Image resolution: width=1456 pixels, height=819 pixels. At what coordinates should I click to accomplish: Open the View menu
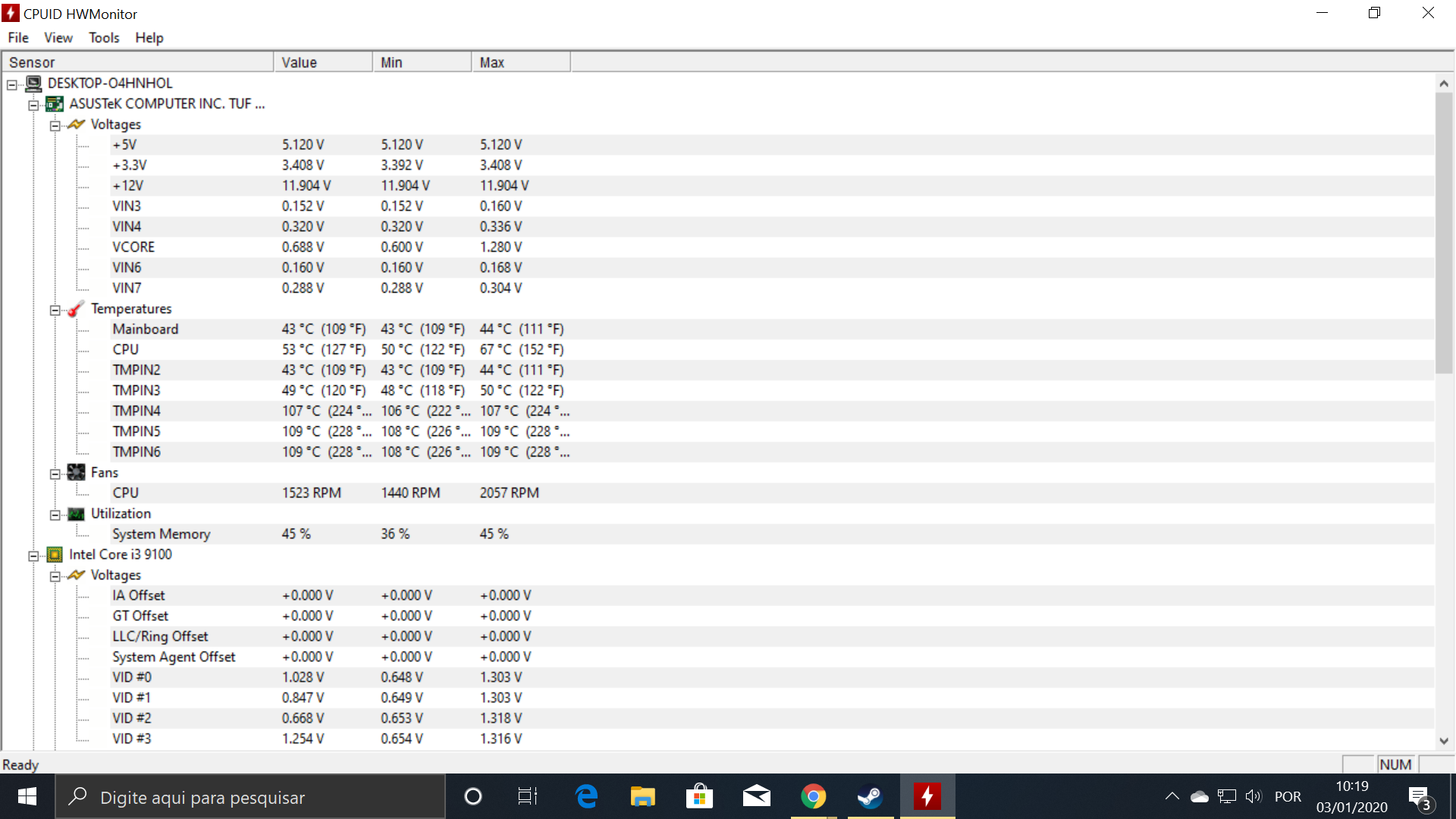(58, 37)
